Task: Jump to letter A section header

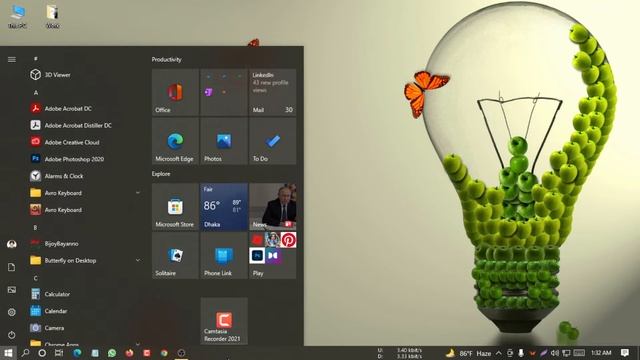Action: point(36,93)
